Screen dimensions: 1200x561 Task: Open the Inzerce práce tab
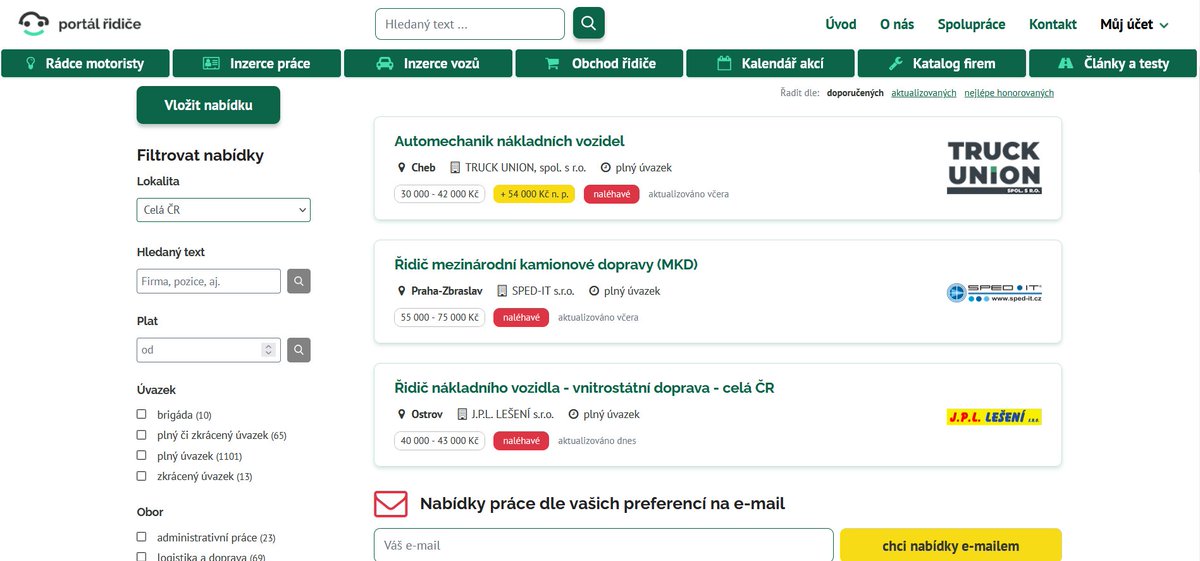coord(257,63)
